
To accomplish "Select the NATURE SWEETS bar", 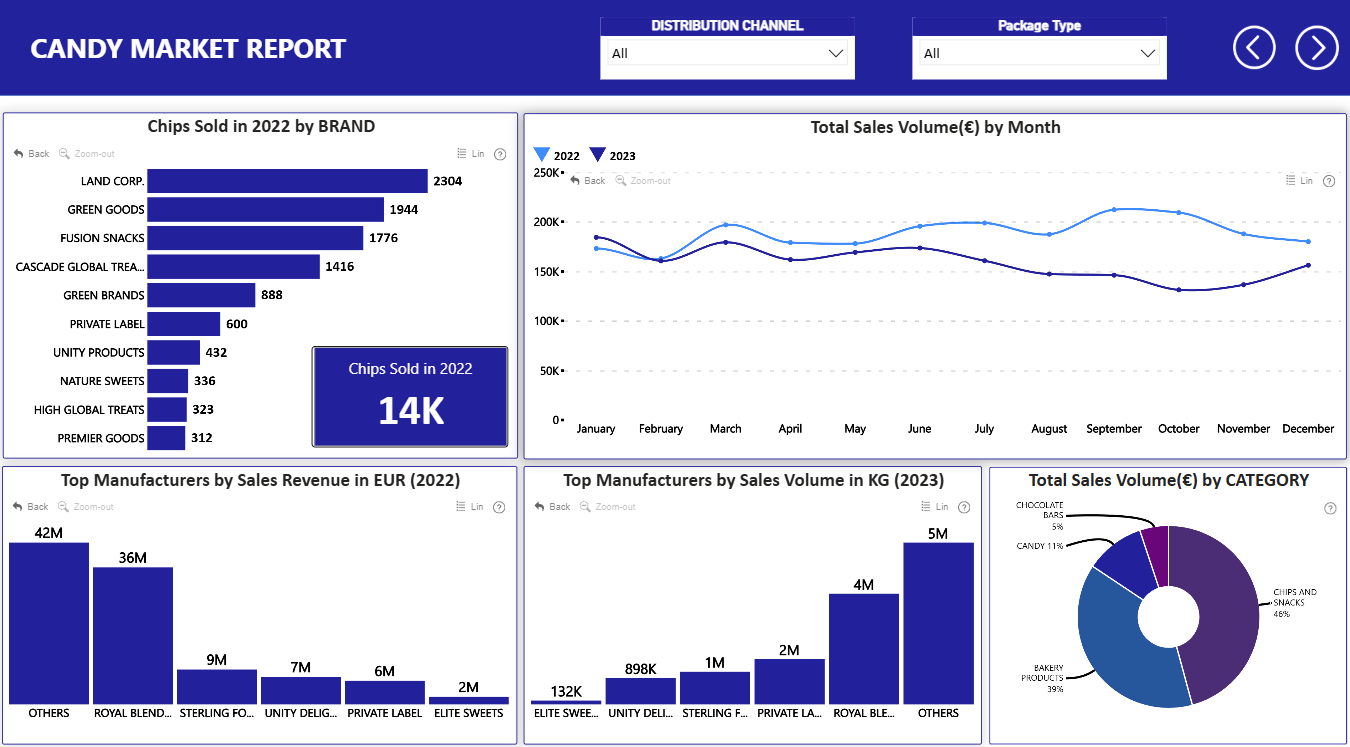I will (x=167, y=381).
